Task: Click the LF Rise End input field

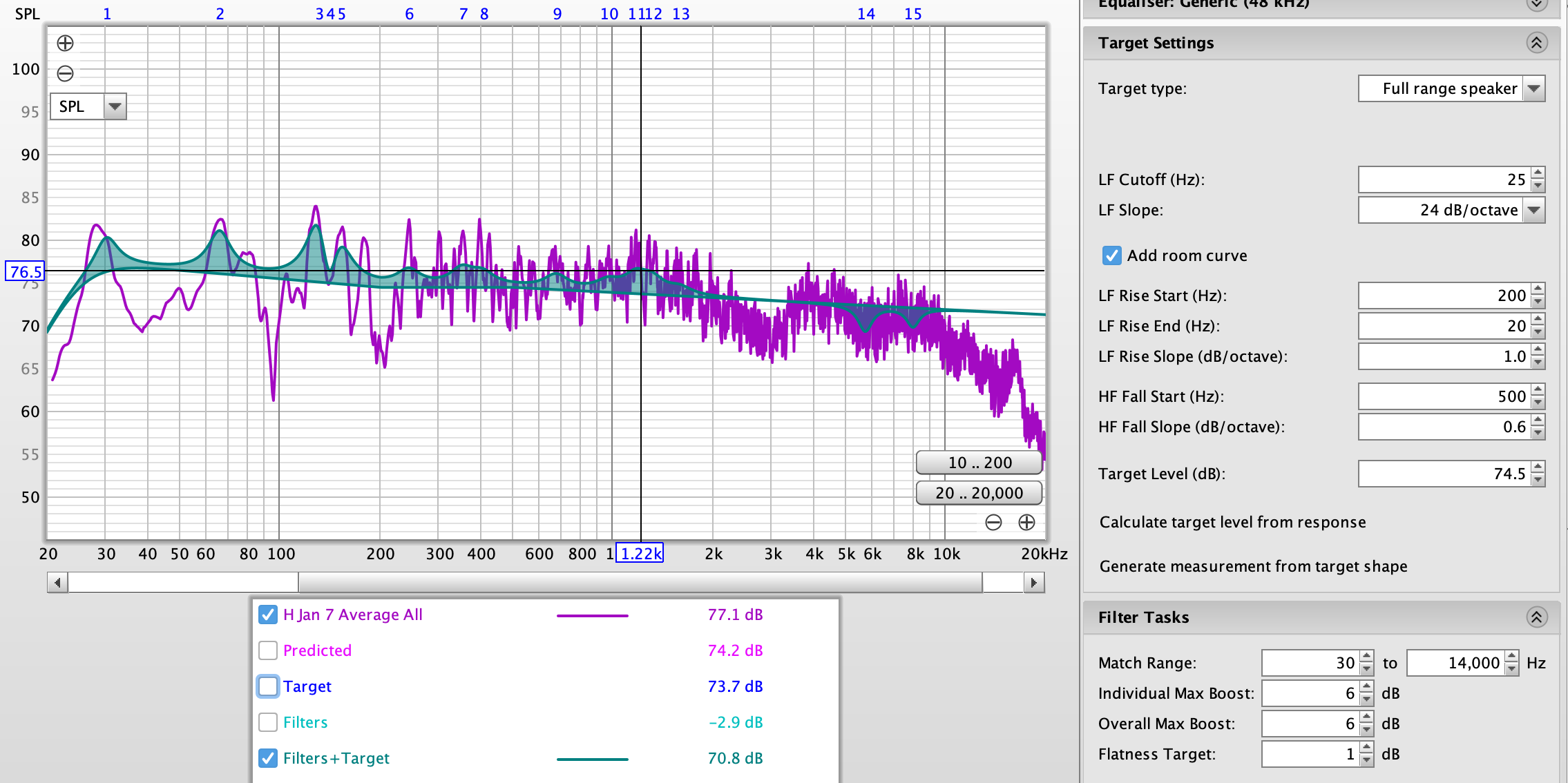Action: coord(1444,326)
